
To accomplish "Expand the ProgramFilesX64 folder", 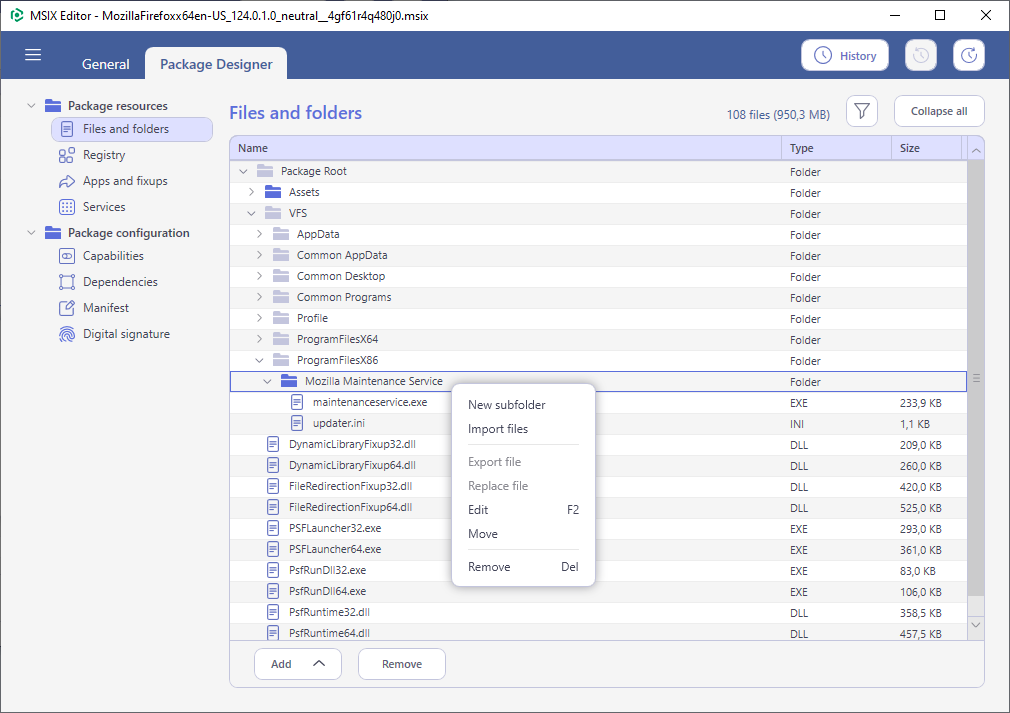I will [259, 339].
